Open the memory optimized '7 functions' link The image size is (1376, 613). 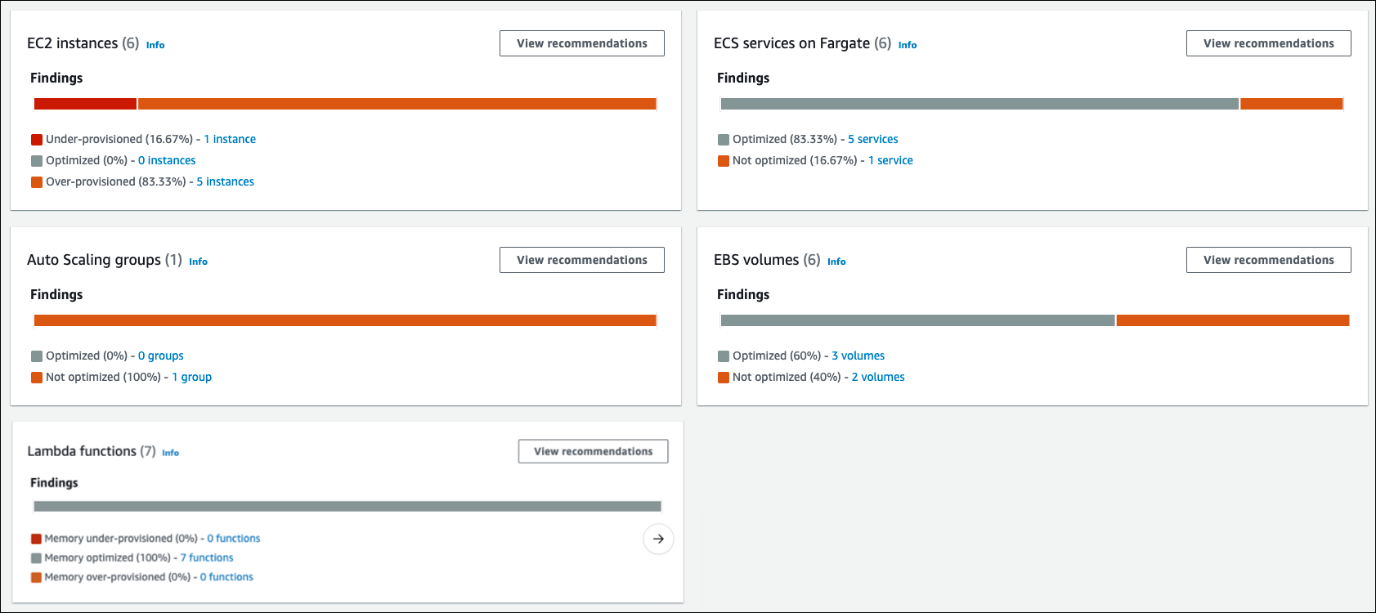[x=207, y=558]
